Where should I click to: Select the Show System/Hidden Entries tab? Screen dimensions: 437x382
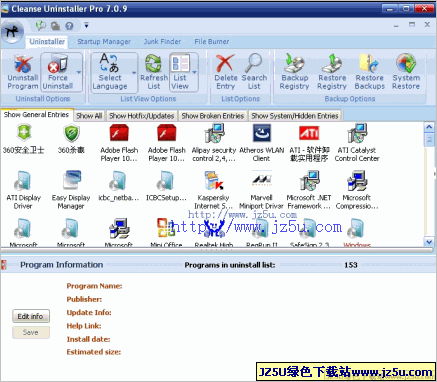[x=295, y=116]
